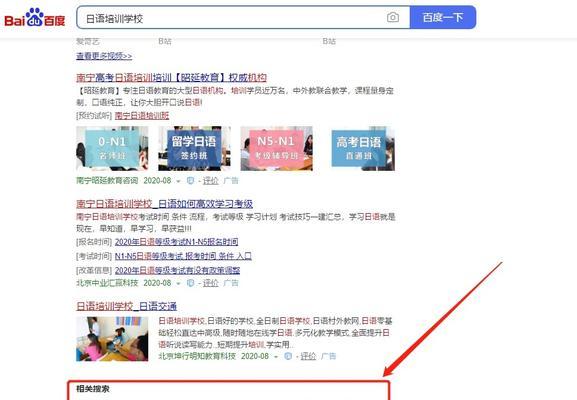
Task: Click 北京知行明知教育科技 source text
Action: [x=197, y=356]
